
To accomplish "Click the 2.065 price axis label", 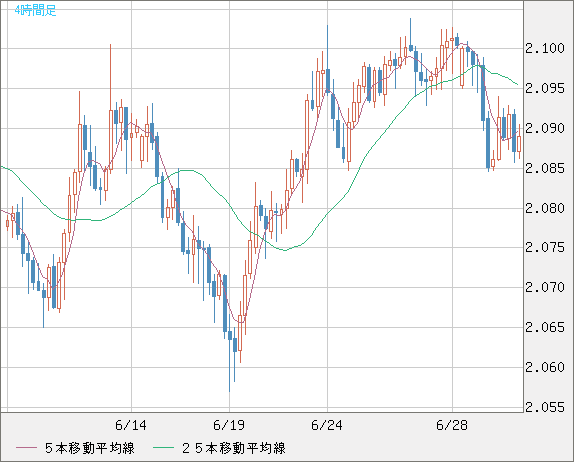I will coord(545,327).
